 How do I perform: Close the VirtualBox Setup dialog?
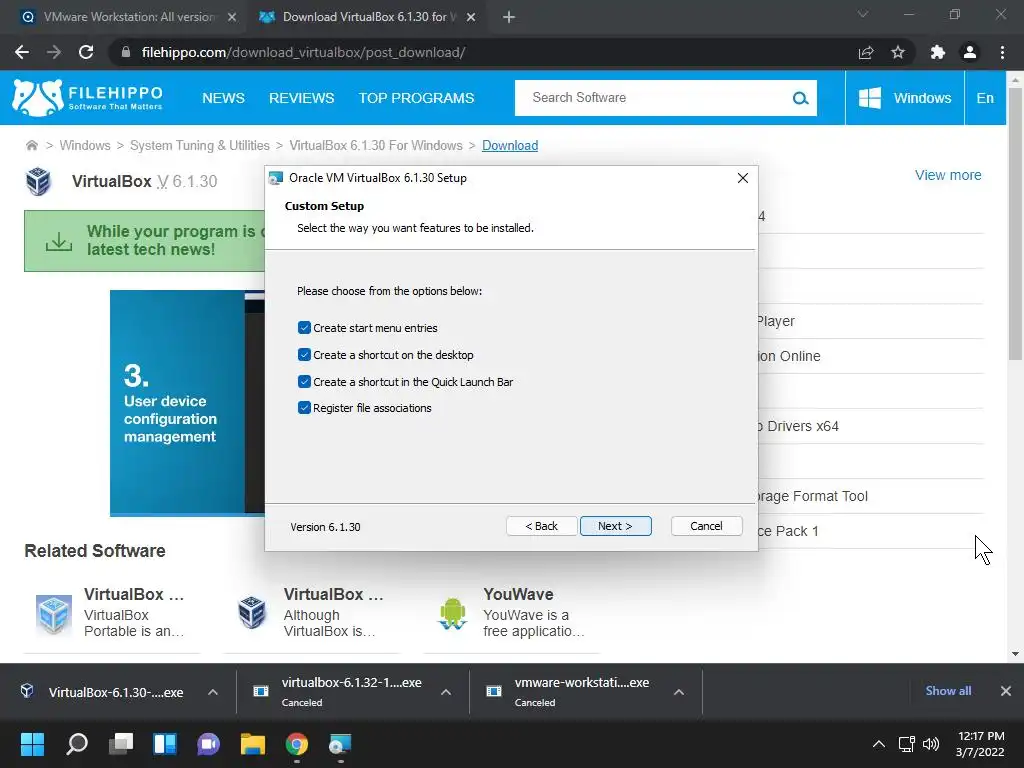click(743, 178)
